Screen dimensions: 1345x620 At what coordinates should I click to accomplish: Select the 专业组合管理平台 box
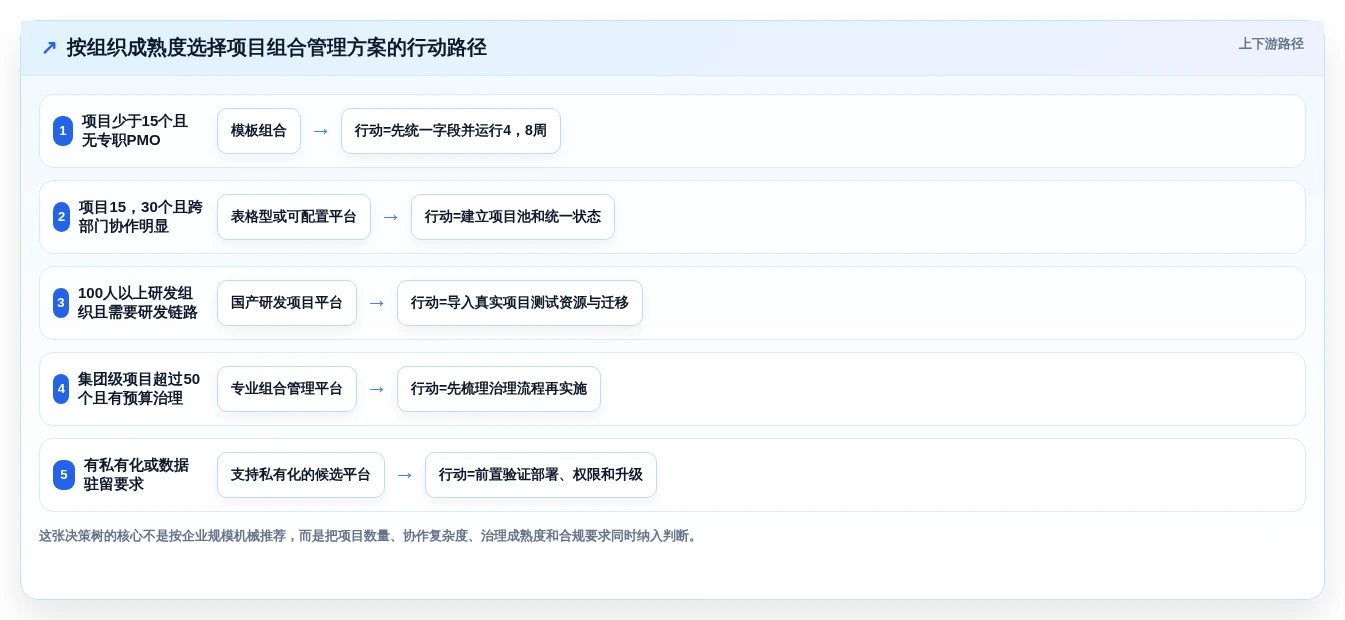[x=287, y=389]
